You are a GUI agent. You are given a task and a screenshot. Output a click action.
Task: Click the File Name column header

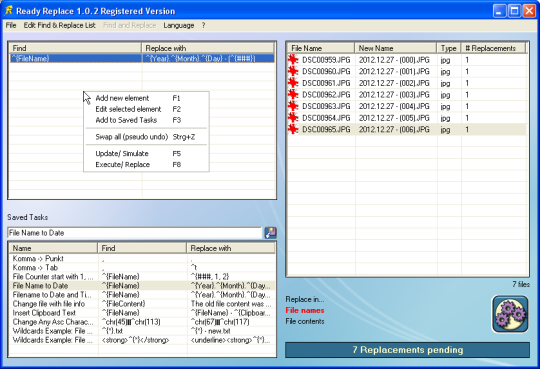tap(321, 48)
